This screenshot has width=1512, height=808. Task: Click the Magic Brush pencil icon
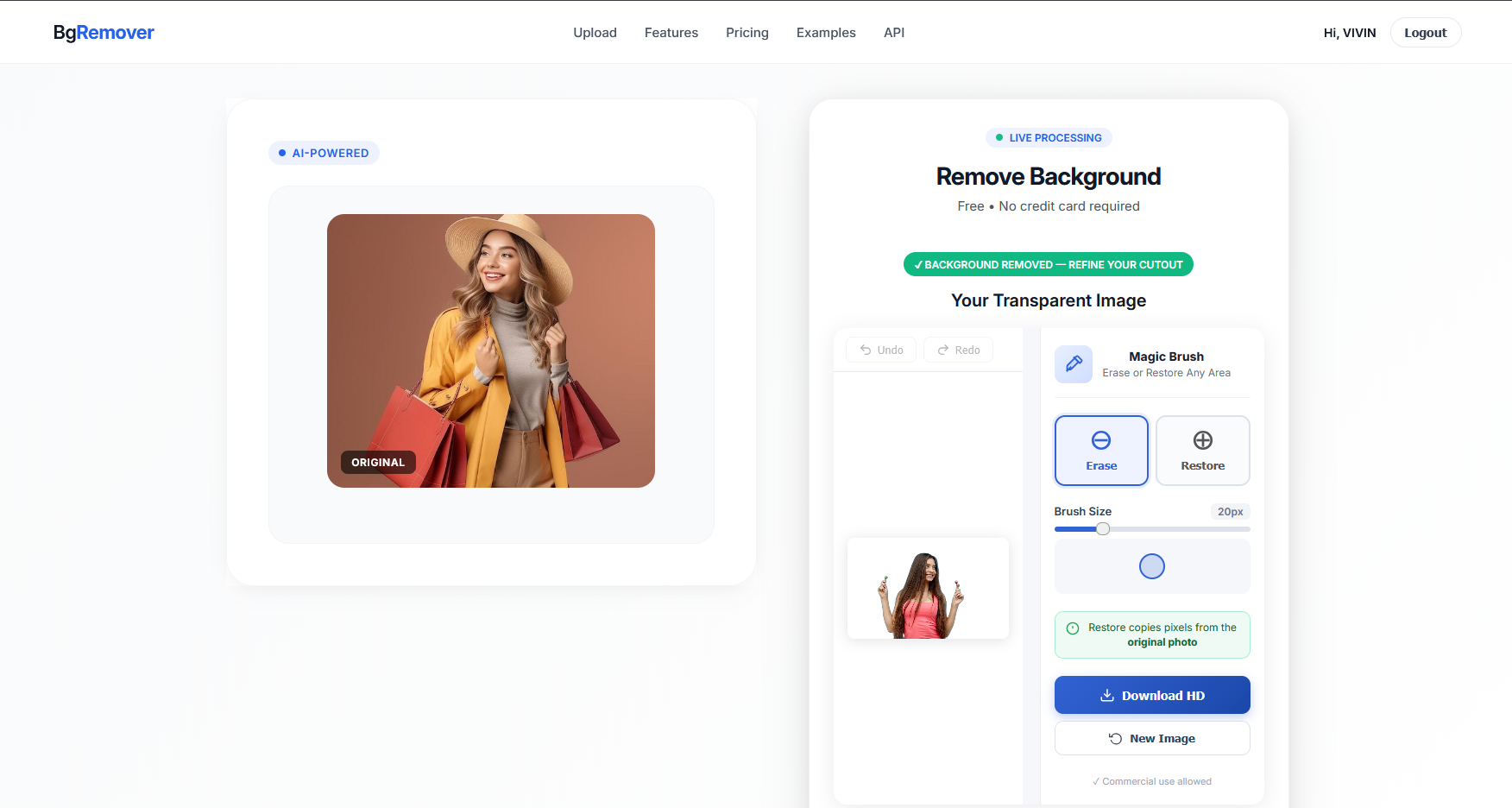tap(1074, 364)
